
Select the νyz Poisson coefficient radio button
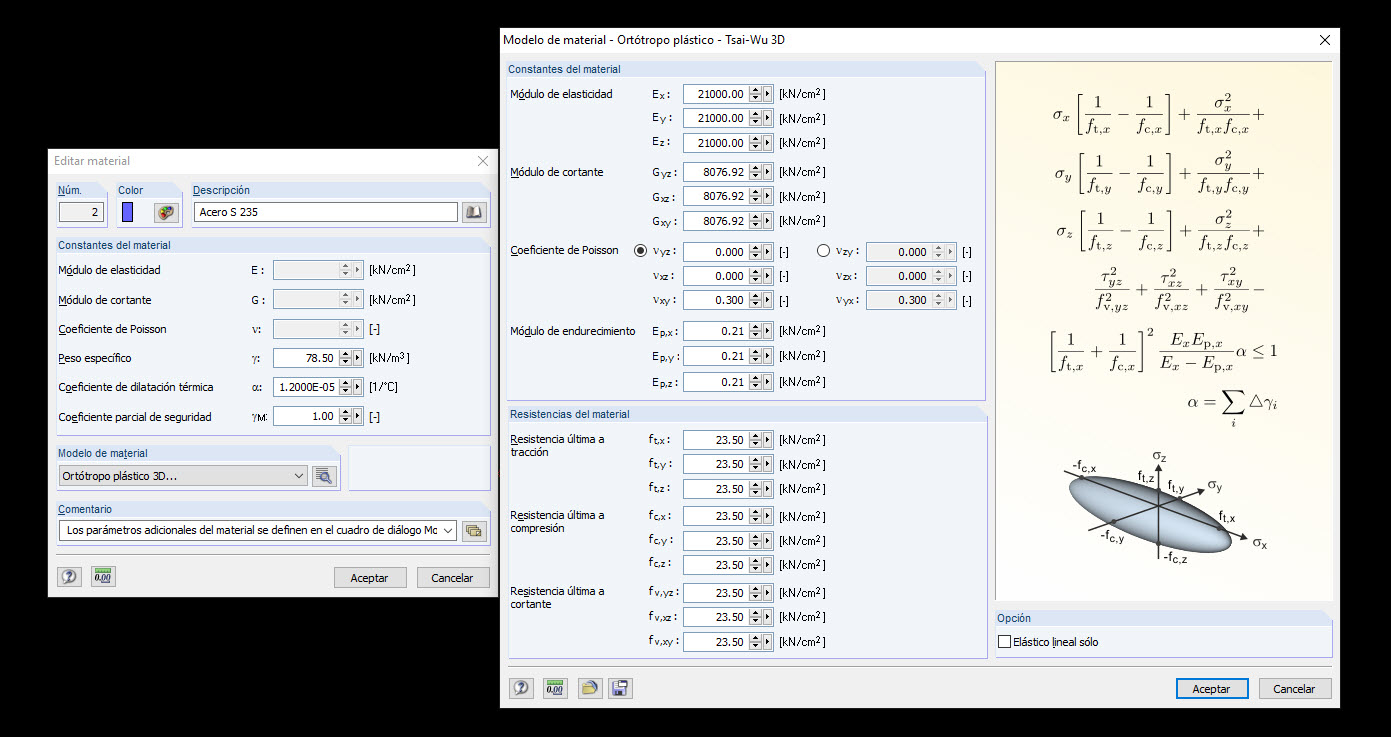coord(640,252)
